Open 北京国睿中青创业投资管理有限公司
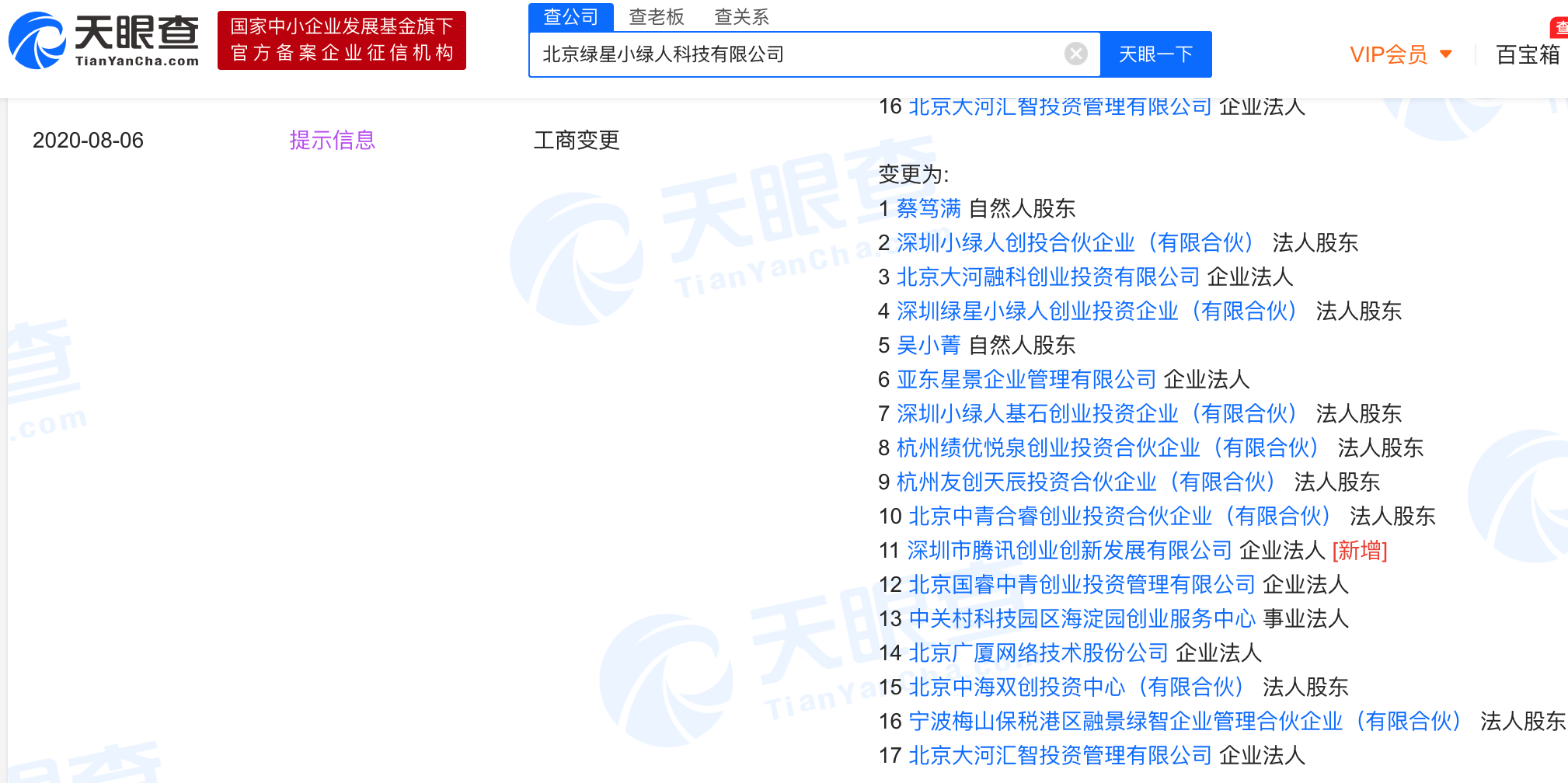The width and height of the screenshot is (1568, 783). tap(1082, 584)
